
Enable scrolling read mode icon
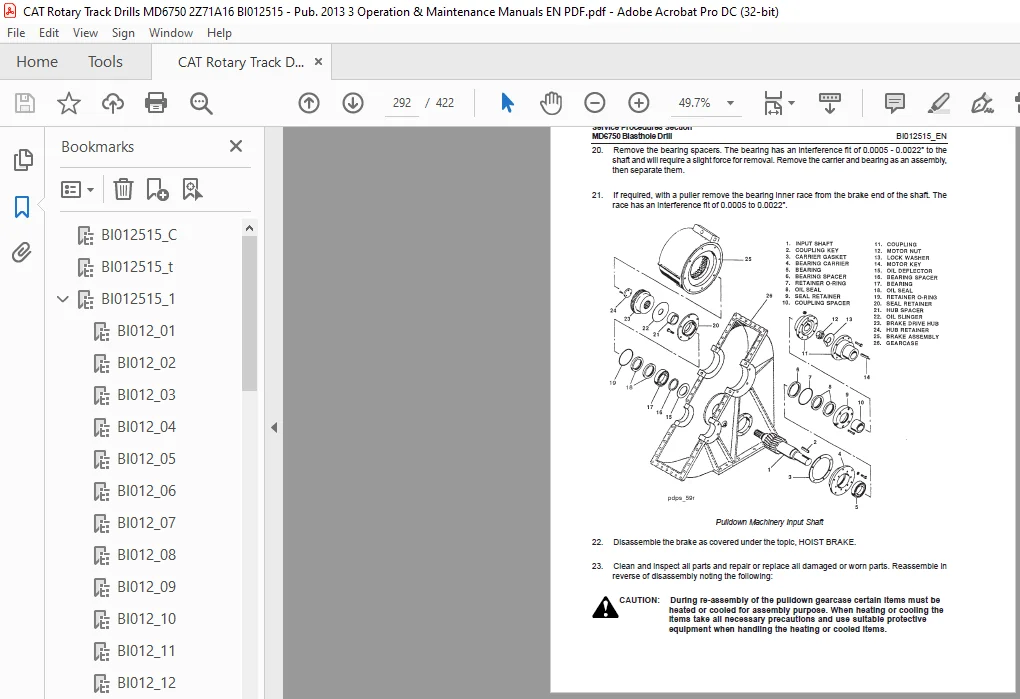click(x=829, y=103)
